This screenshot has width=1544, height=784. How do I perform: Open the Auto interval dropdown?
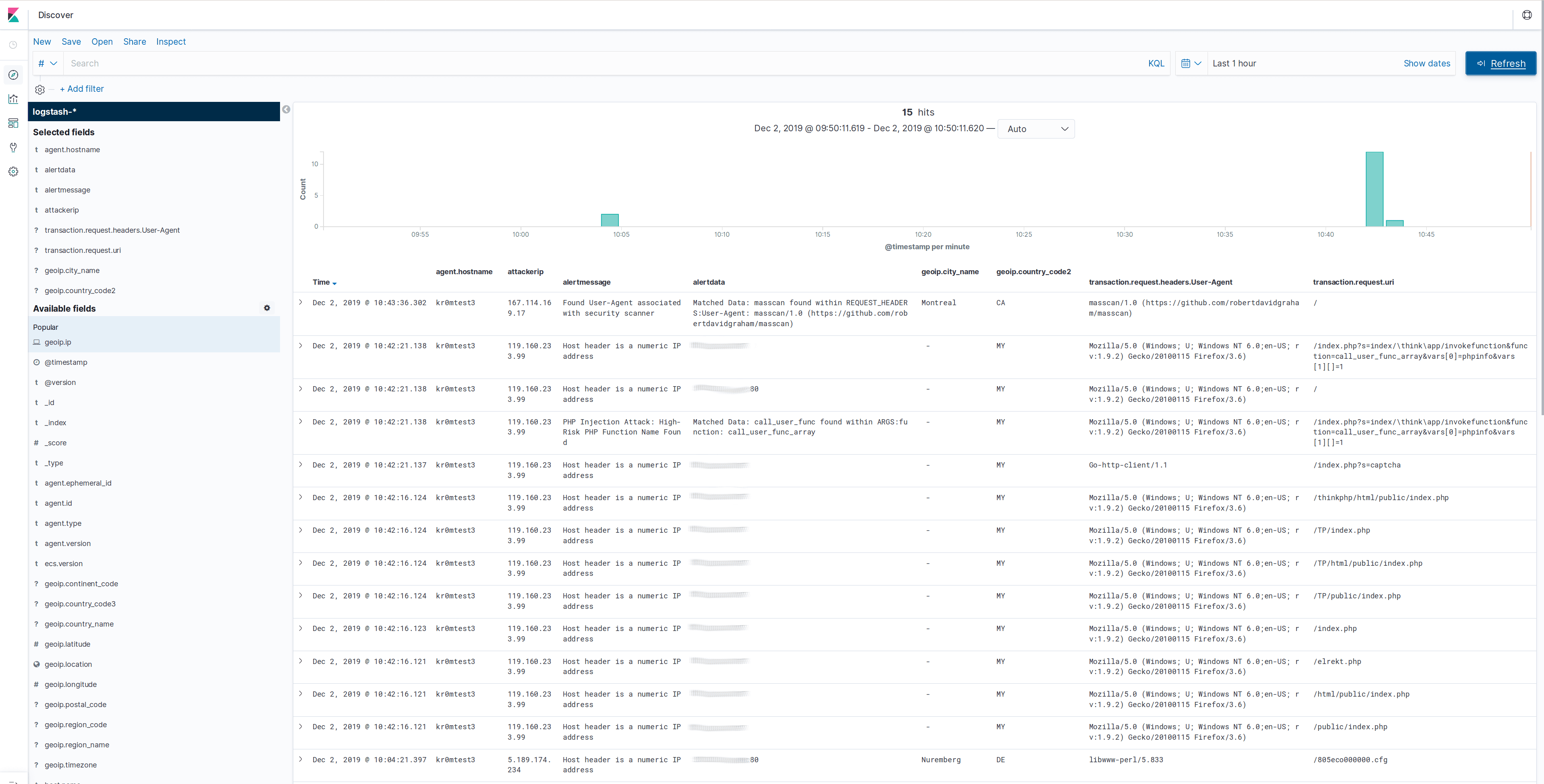click(x=1035, y=129)
